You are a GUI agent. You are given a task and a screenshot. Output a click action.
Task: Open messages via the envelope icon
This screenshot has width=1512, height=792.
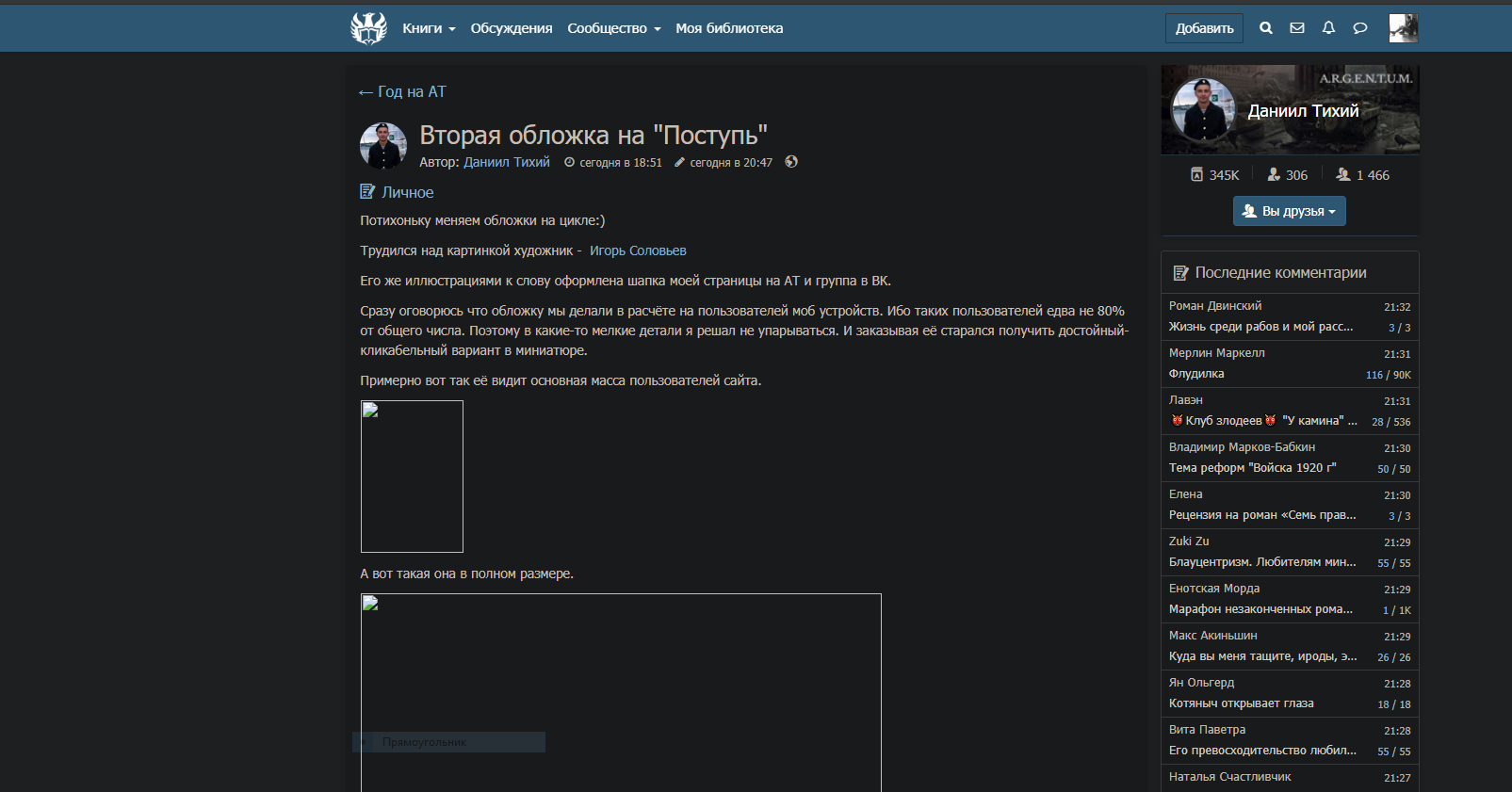1297,28
